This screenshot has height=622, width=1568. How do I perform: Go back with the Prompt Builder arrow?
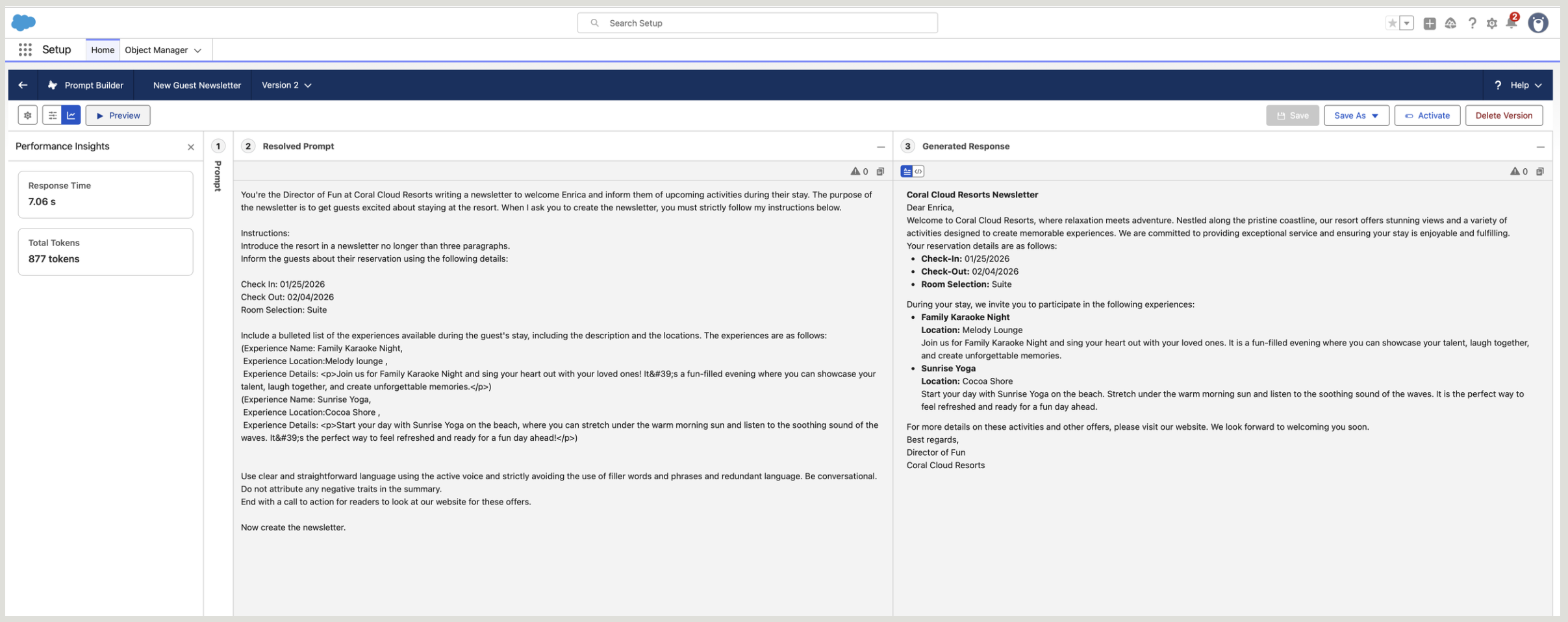tap(23, 85)
